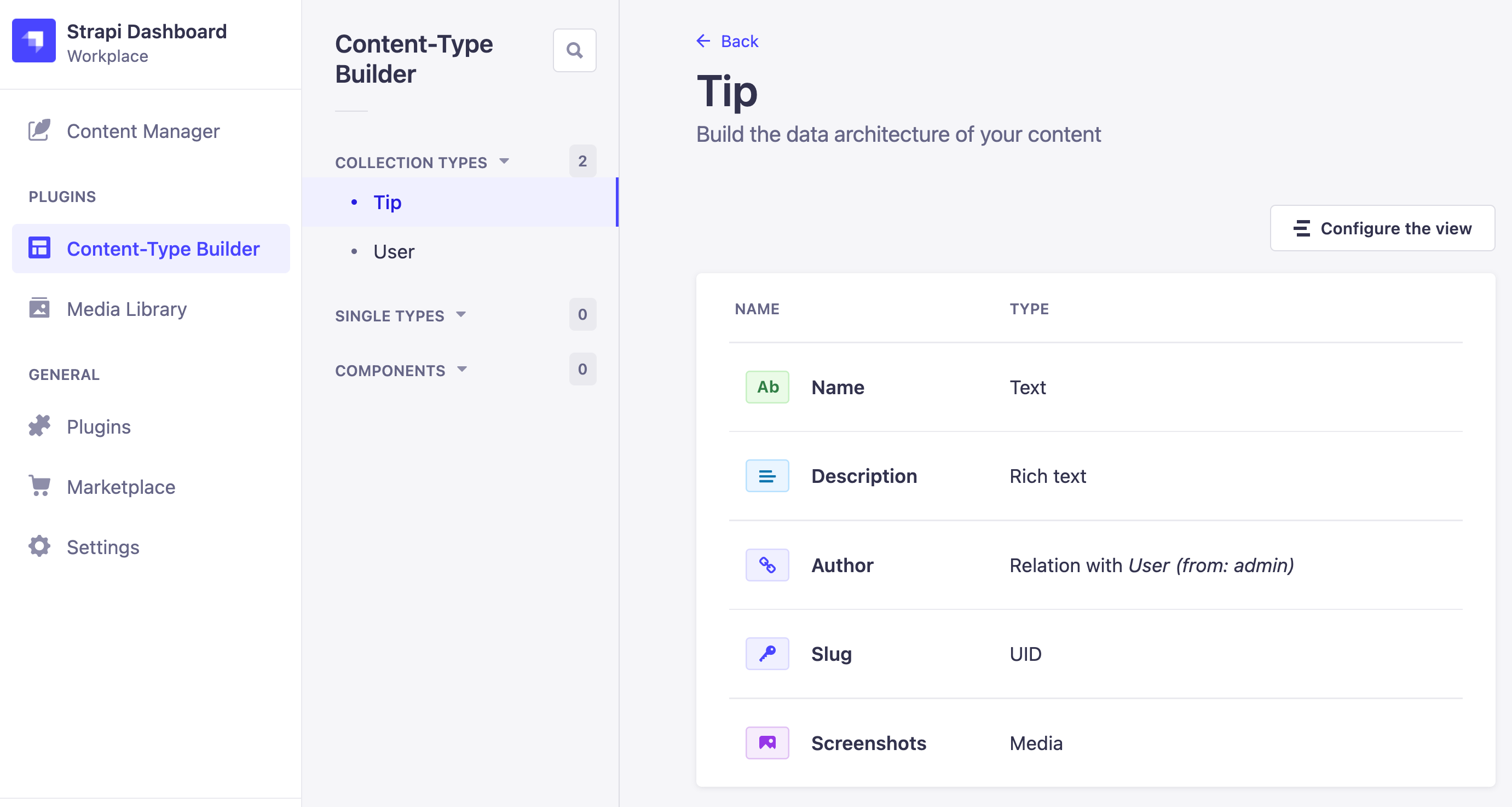
Task: Open the Plugins page
Action: [x=99, y=426]
